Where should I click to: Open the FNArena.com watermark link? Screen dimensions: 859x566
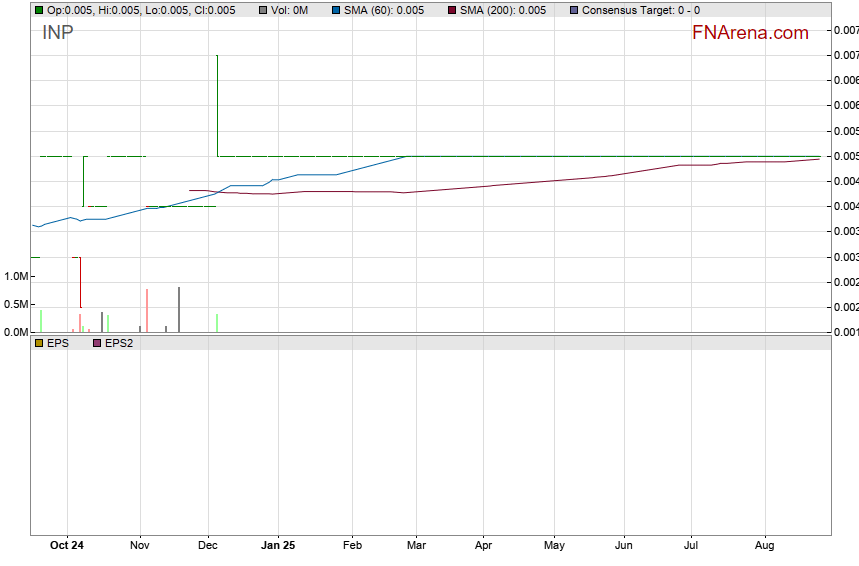click(x=750, y=33)
